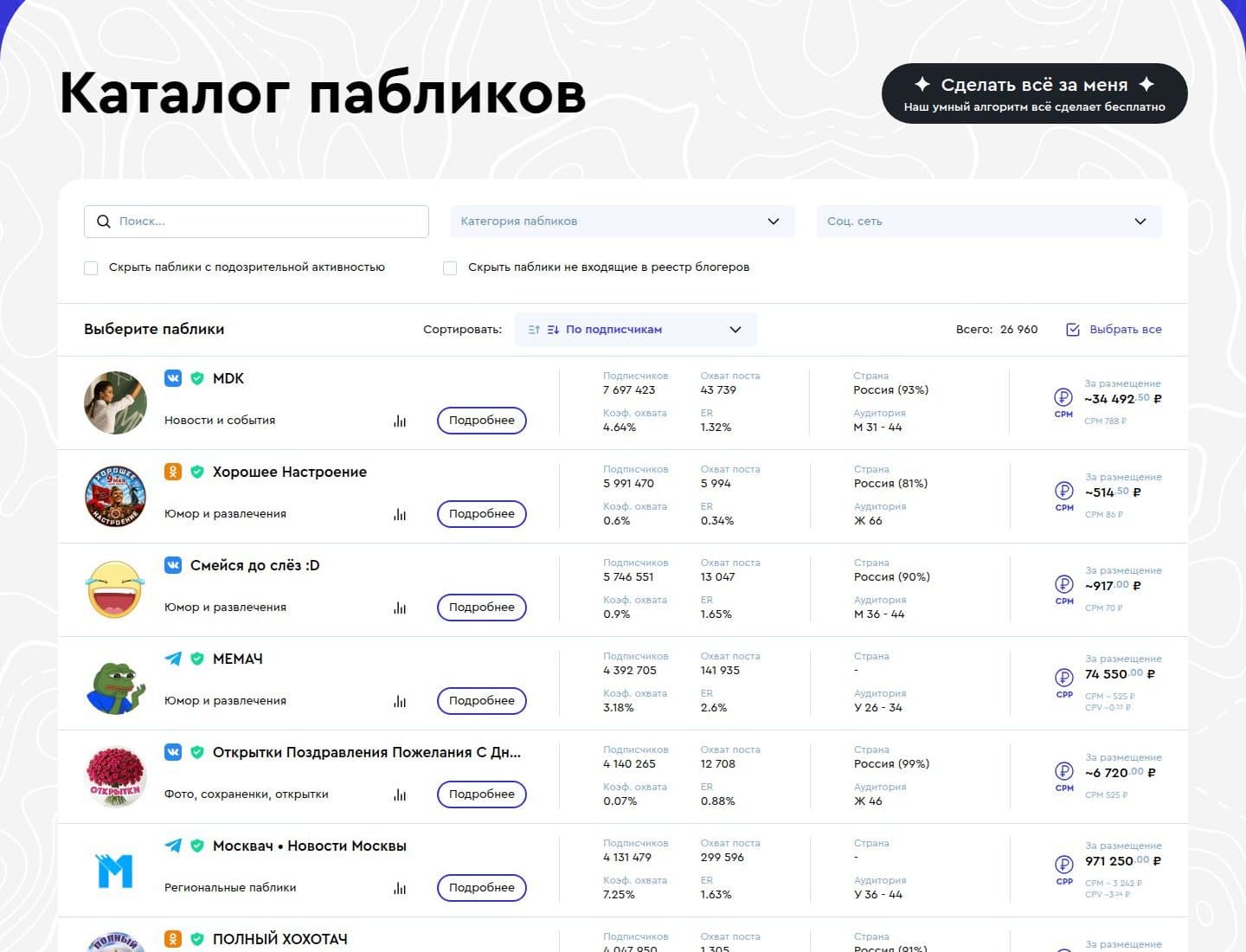Click Региональные паблики category label

point(230,888)
